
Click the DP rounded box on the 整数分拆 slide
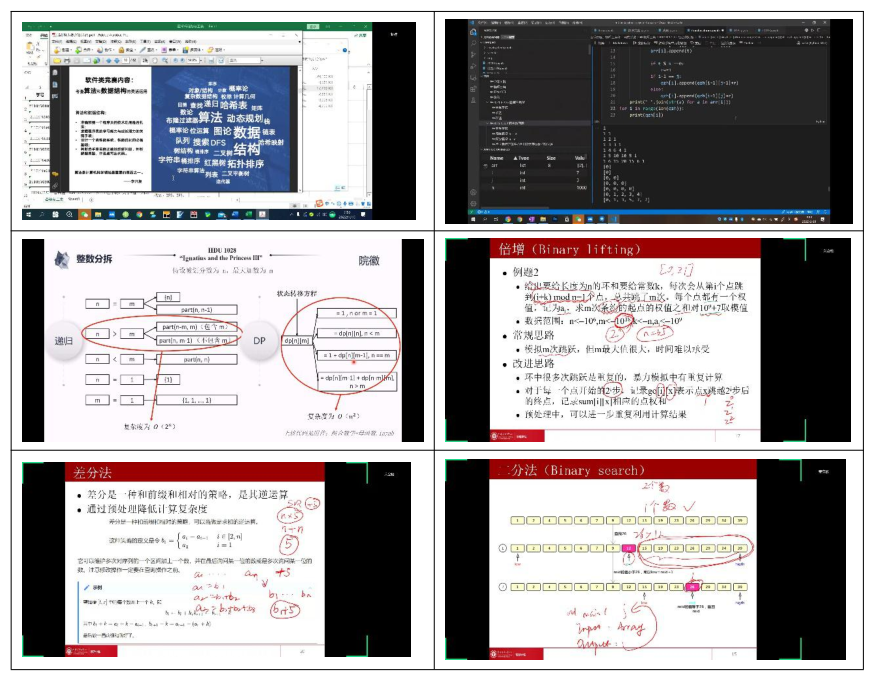255,339
